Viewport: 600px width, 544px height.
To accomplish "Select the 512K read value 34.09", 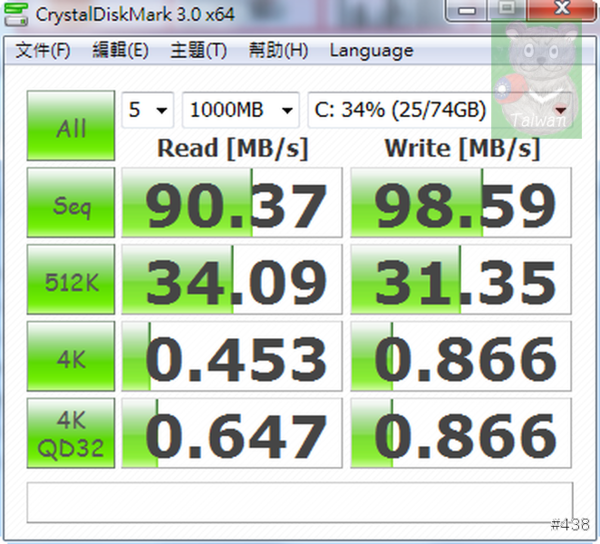I will coord(232,279).
